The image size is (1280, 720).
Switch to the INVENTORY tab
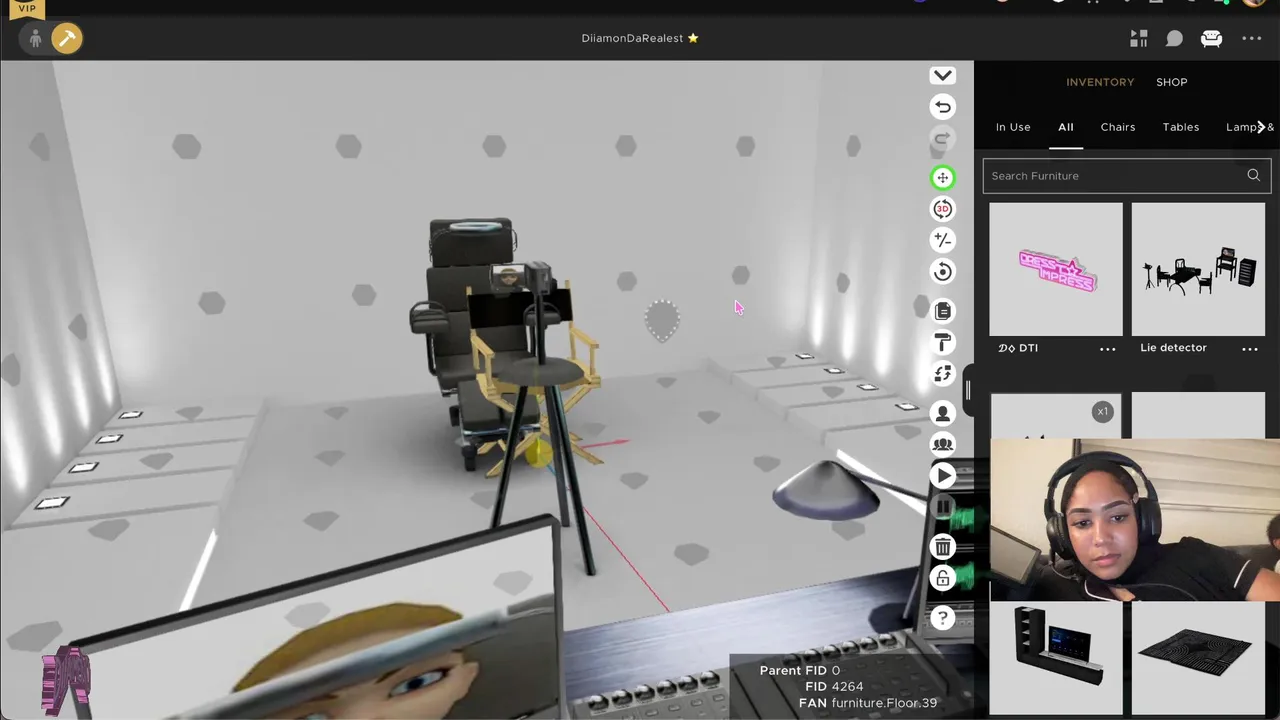tap(1100, 82)
